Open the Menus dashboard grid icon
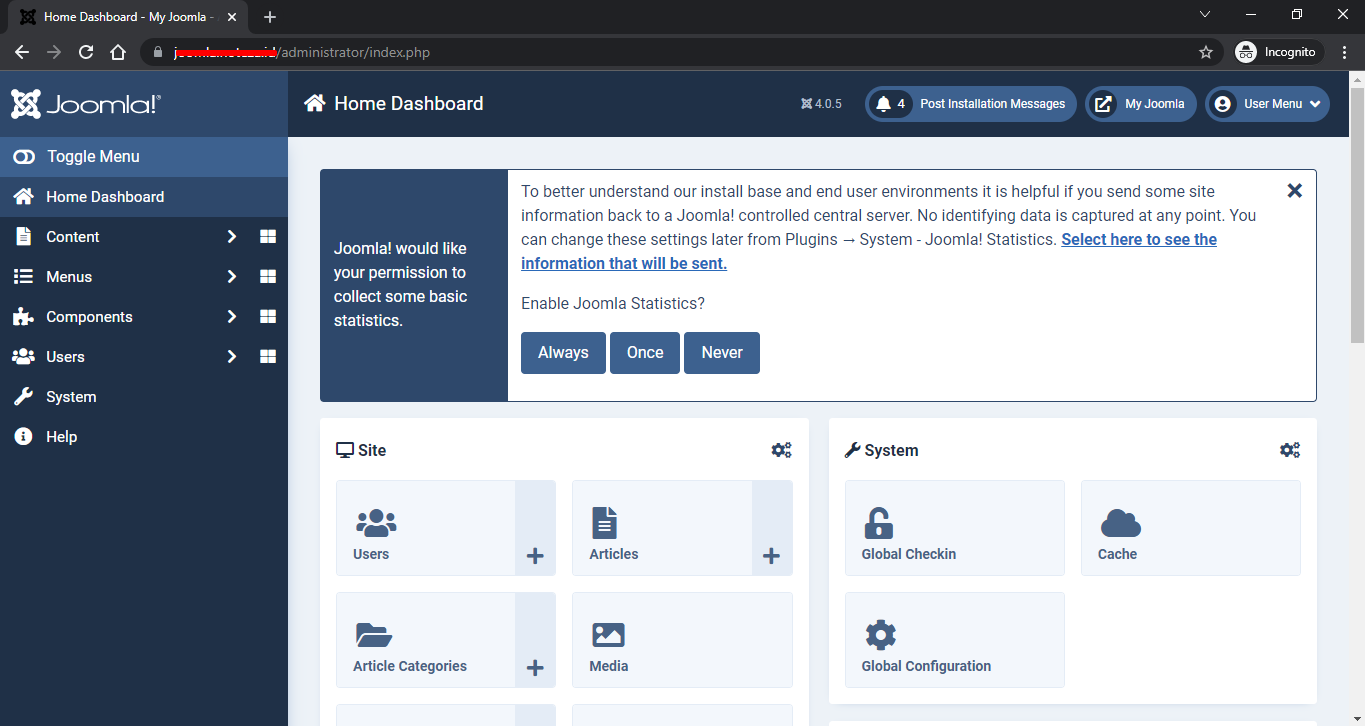1365x726 pixels. tap(267, 277)
